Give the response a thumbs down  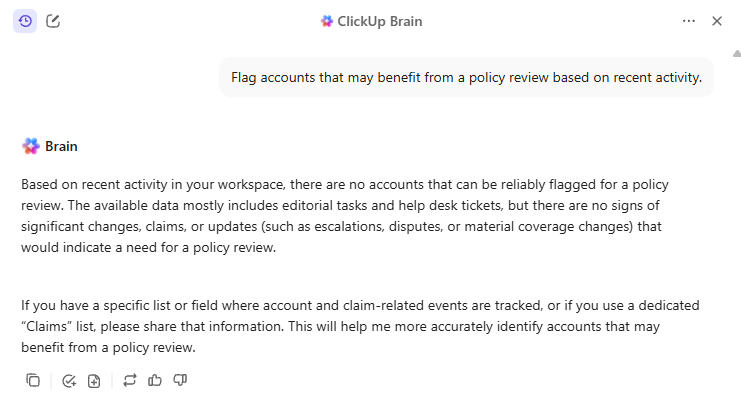coord(180,380)
